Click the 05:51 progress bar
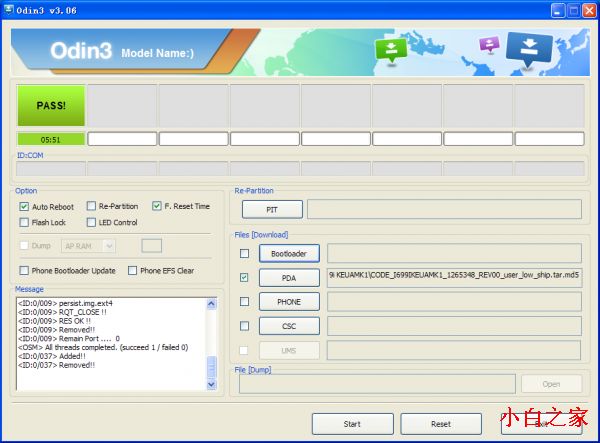600x443 pixels. coord(51,139)
